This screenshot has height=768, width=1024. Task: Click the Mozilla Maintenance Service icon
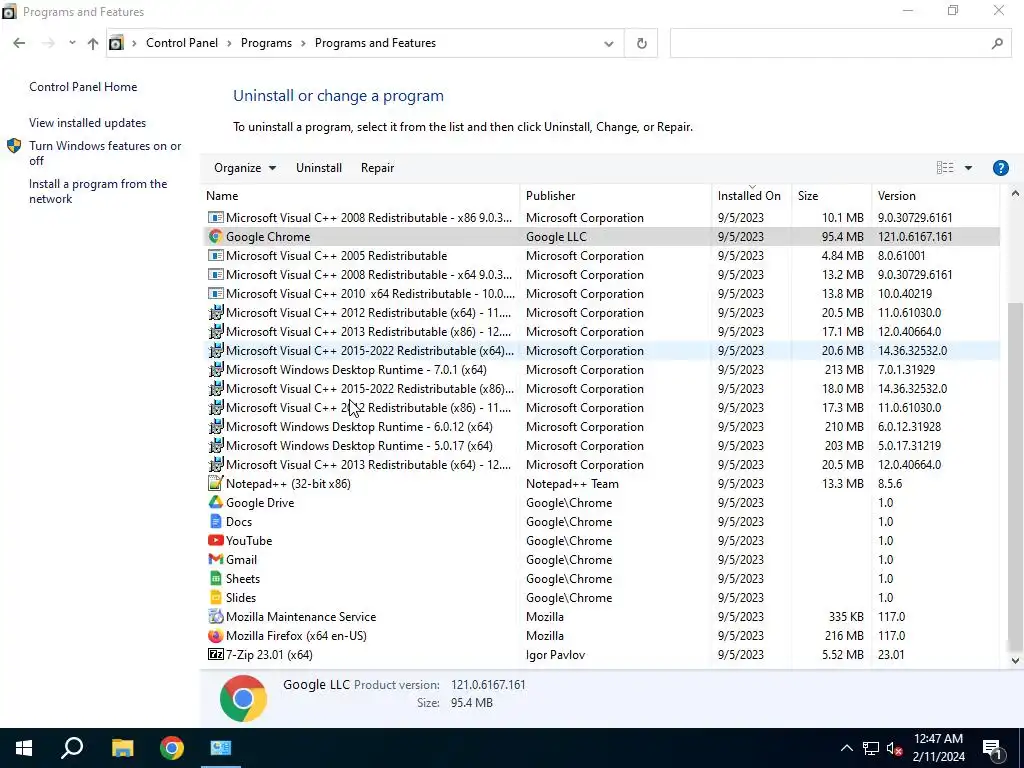click(215, 616)
